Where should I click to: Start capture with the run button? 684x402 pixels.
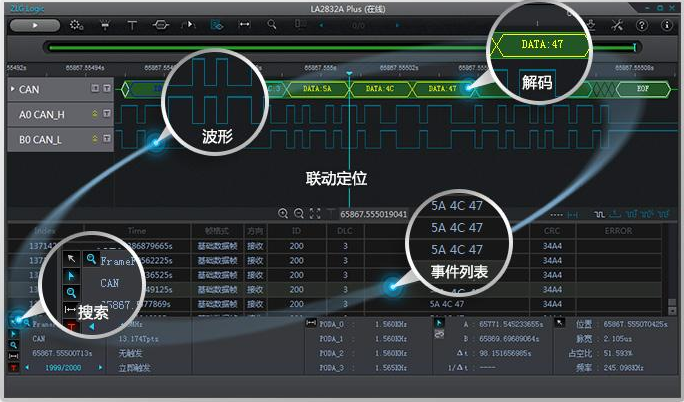(x=35, y=25)
